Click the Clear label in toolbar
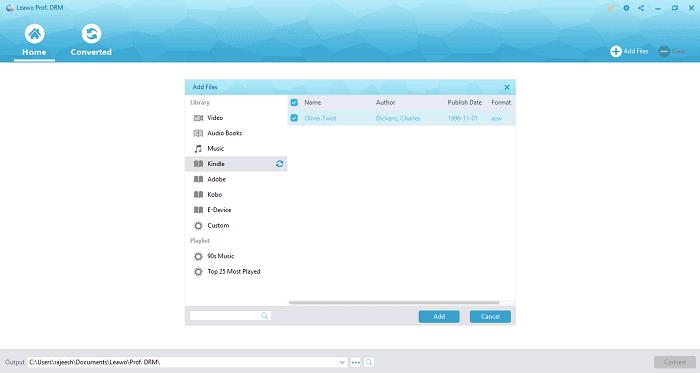700x373 pixels. pyautogui.click(x=679, y=51)
